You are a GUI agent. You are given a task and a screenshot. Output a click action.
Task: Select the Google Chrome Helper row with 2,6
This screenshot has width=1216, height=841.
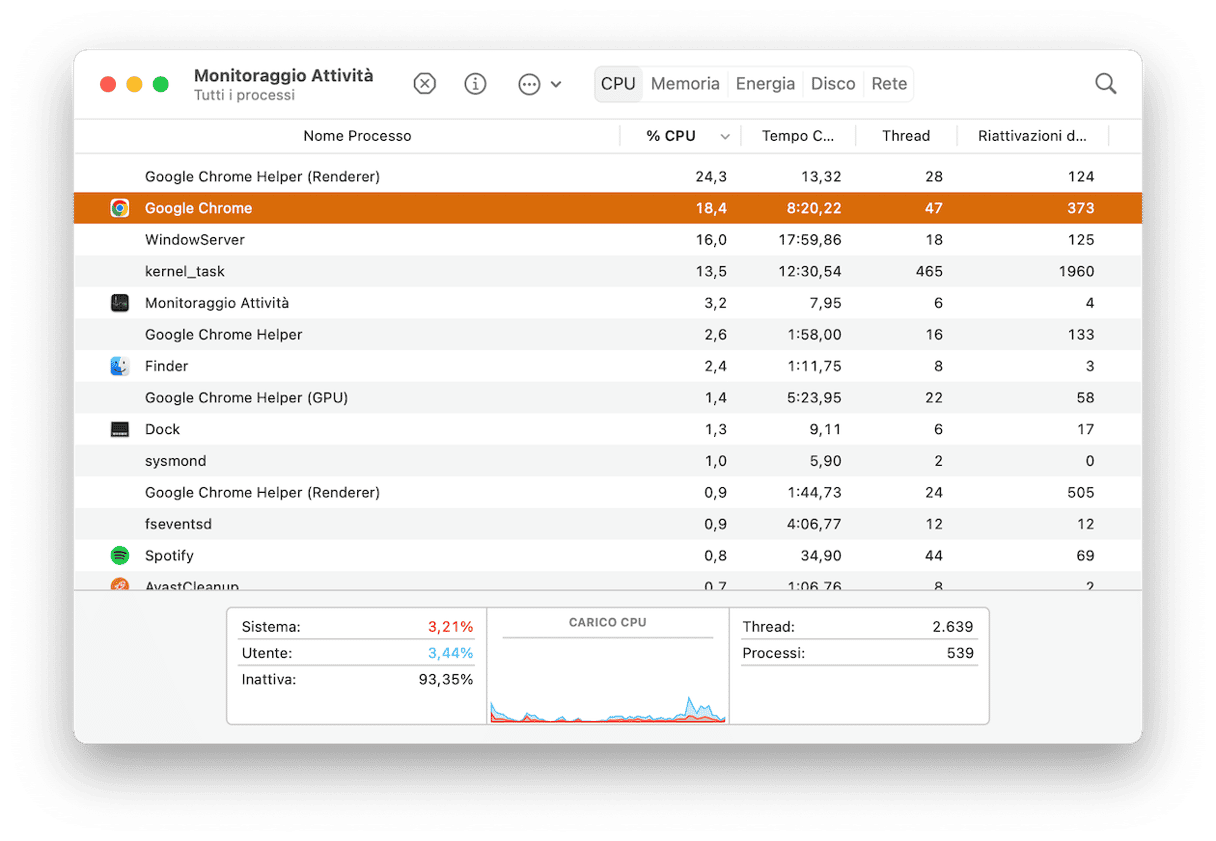(608, 334)
